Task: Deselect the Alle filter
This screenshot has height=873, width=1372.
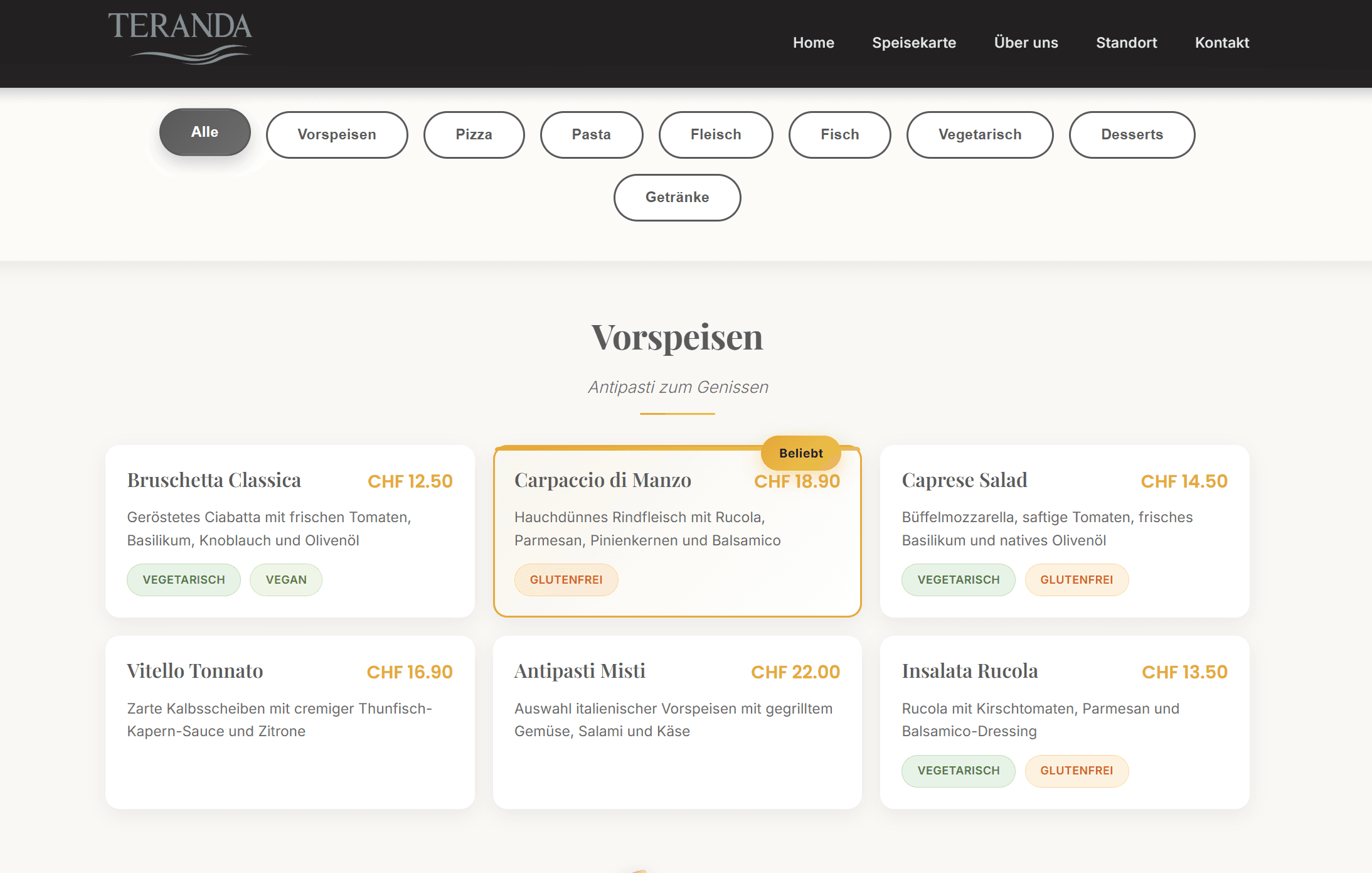Action: pyautogui.click(x=204, y=132)
